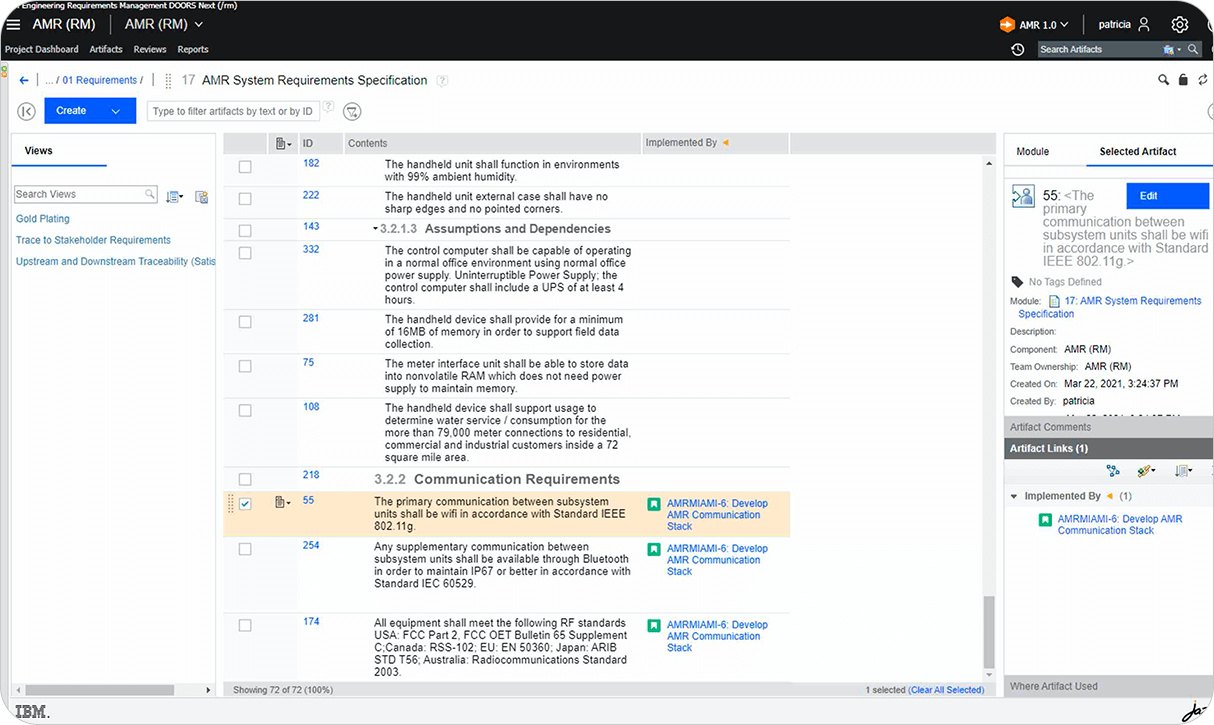Image resolution: width=1214 pixels, height=725 pixels.
Task: Open the patricia user profile icon
Action: pos(1144,24)
